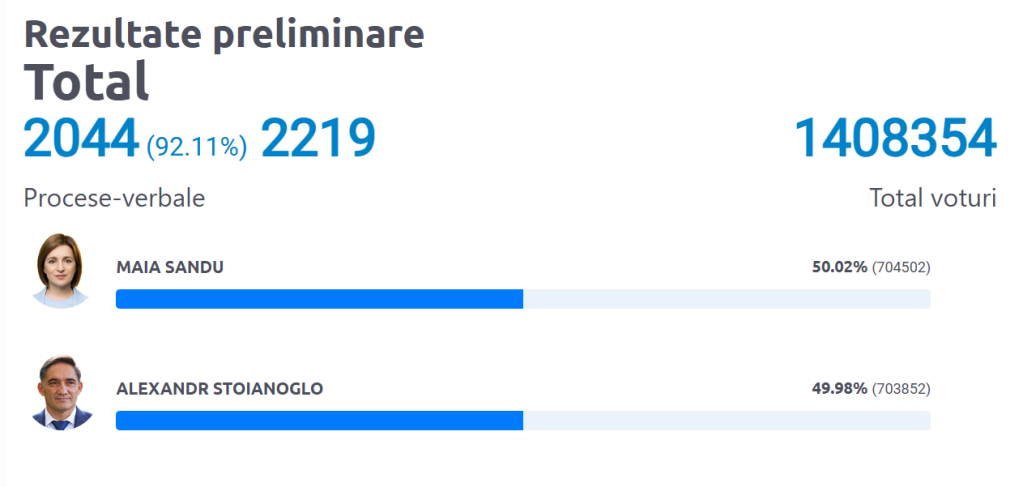This screenshot has width=1023, height=487.
Task: Click the large Total heading
Action: (x=87, y=81)
